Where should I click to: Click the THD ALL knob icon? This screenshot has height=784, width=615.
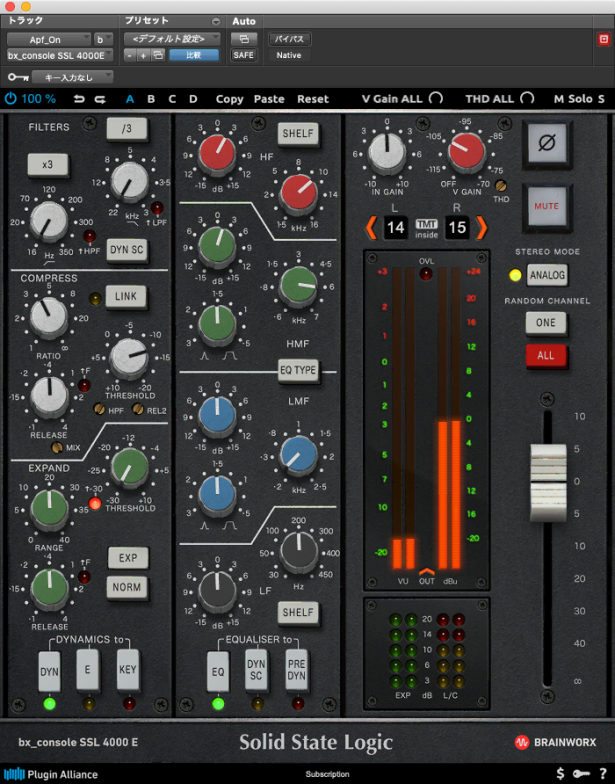(527, 98)
